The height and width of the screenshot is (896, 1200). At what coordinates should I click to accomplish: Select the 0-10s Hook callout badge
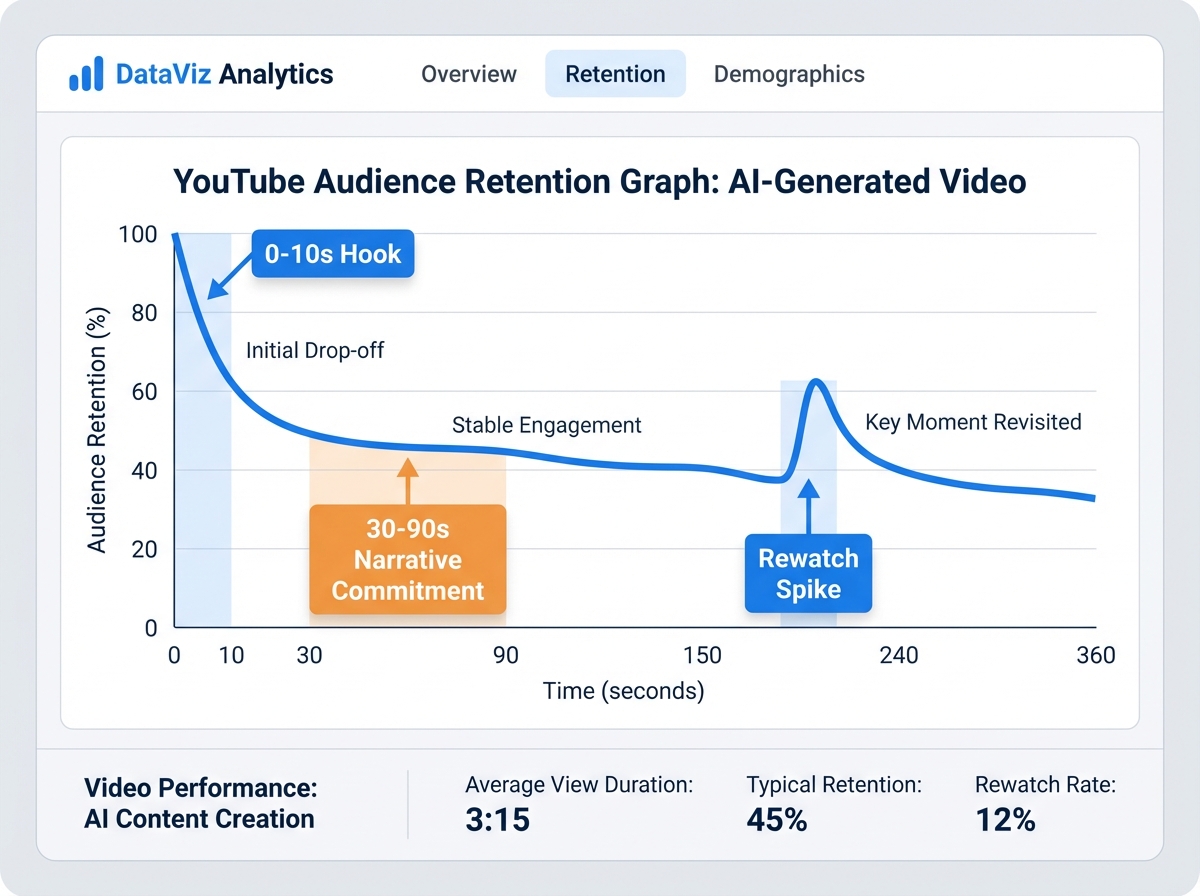[x=332, y=254]
